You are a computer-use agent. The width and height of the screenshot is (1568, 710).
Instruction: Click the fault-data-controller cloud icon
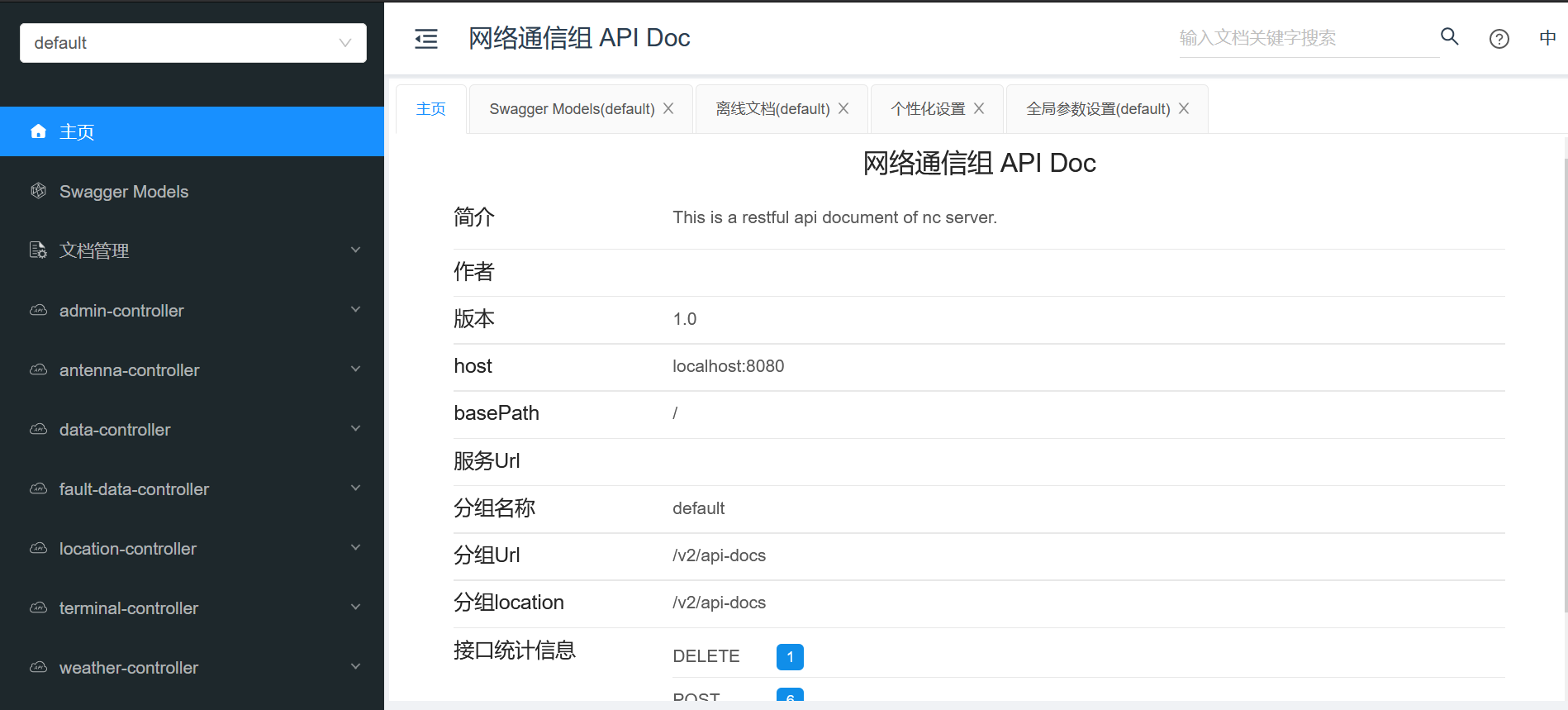38,488
